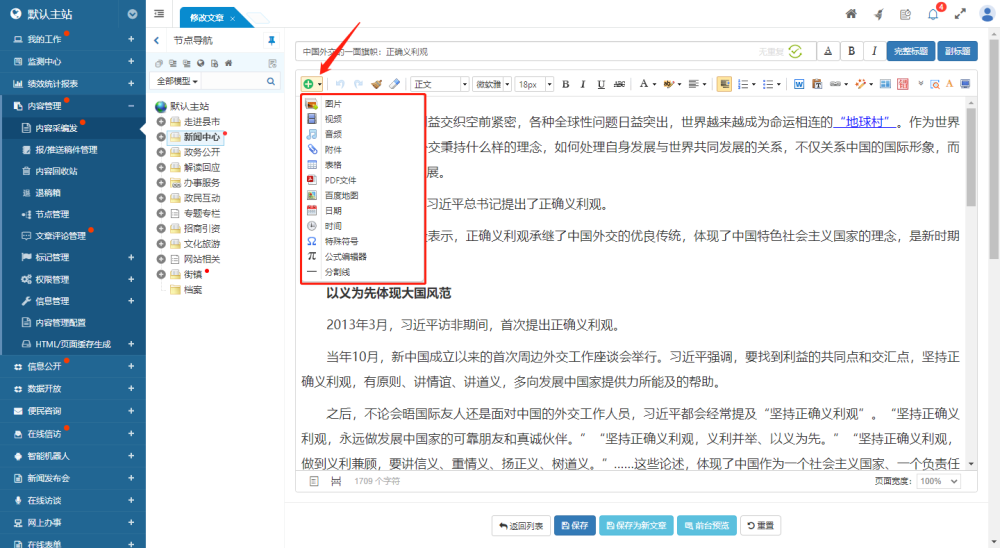Toggle italic for the article title
The width and height of the screenshot is (1000, 548).
875,51
